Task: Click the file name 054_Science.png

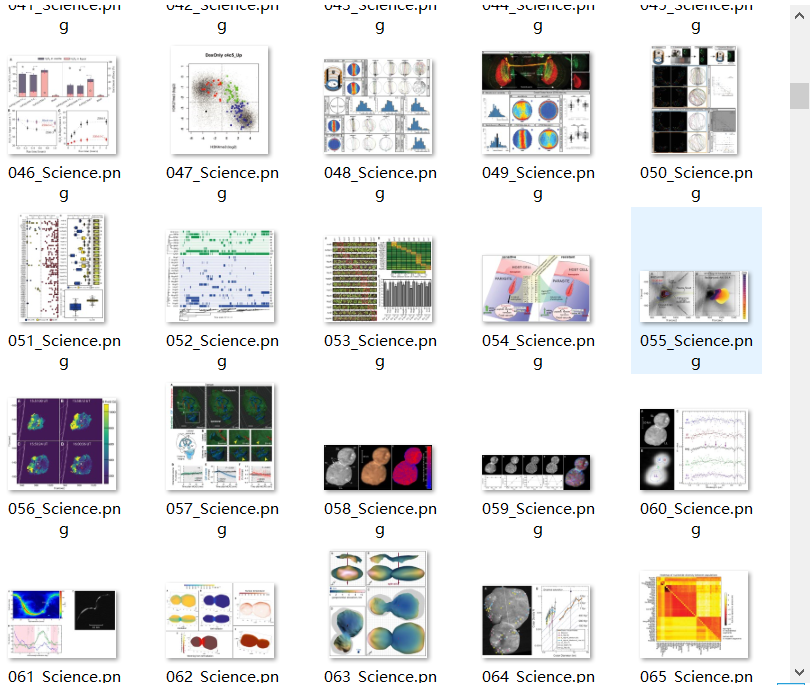Action: pyautogui.click(x=538, y=351)
